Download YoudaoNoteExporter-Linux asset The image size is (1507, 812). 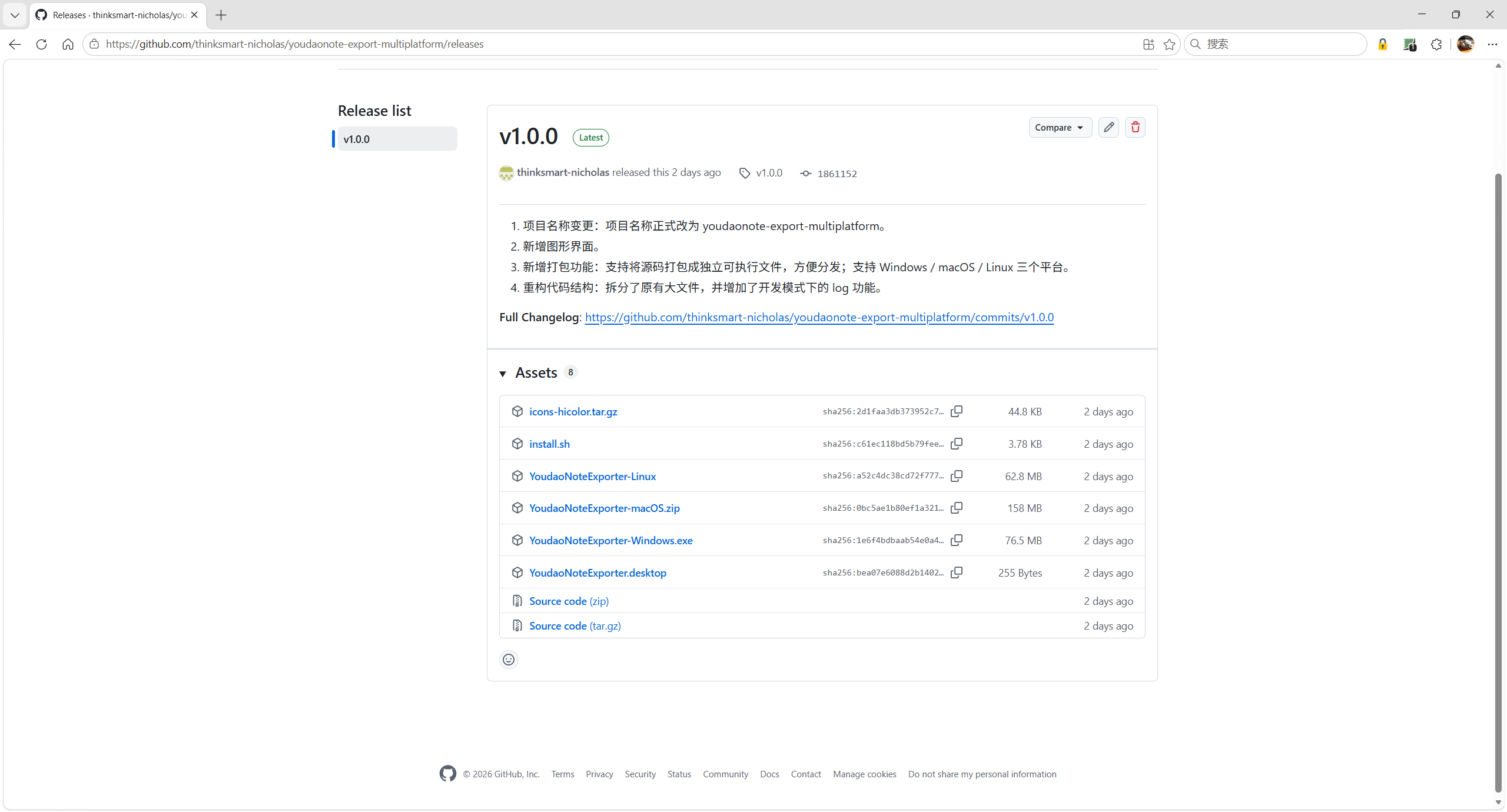point(592,476)
